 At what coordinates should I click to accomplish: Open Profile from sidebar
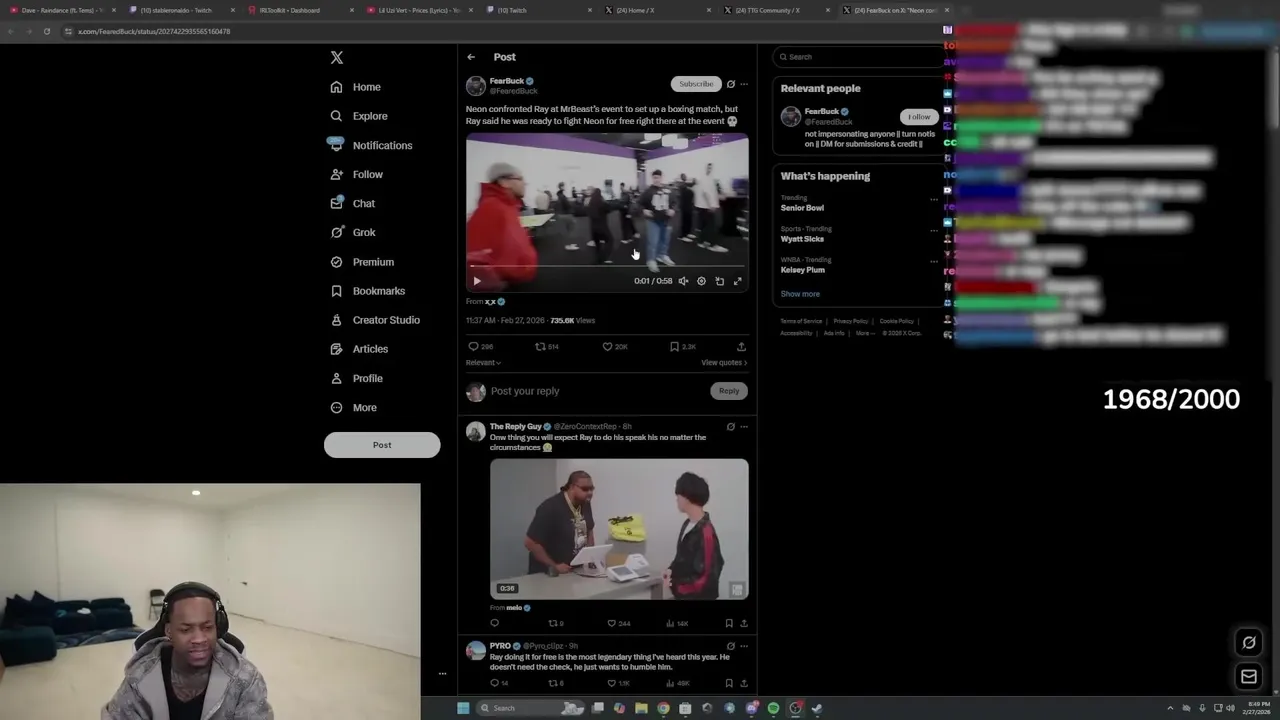click(x=356, y=378)
